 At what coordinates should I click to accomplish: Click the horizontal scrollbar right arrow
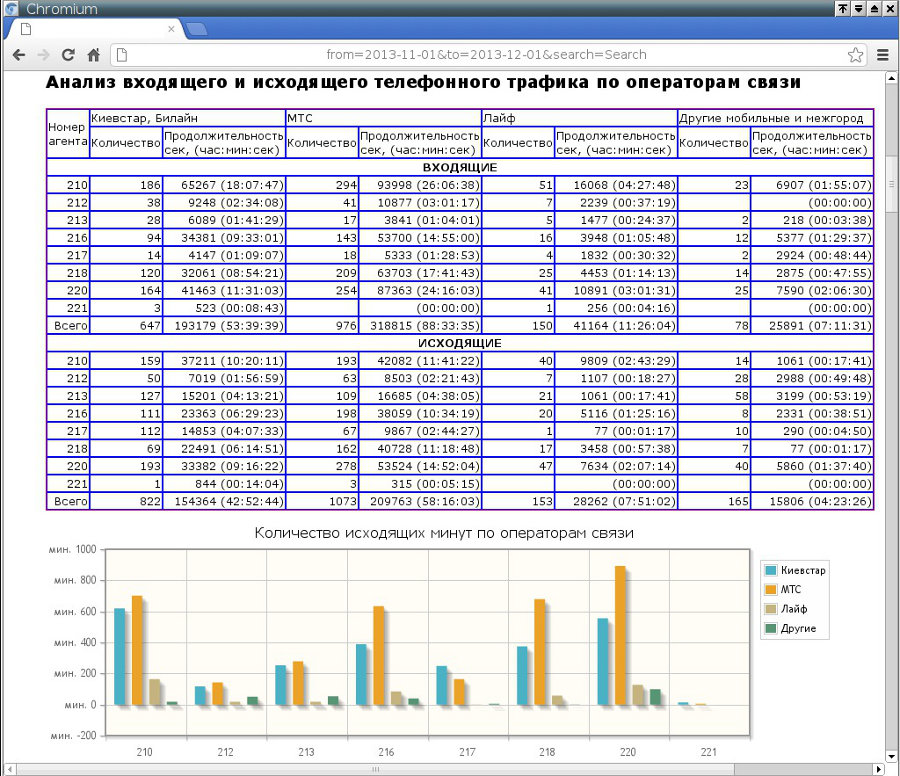tap(877, 769)
